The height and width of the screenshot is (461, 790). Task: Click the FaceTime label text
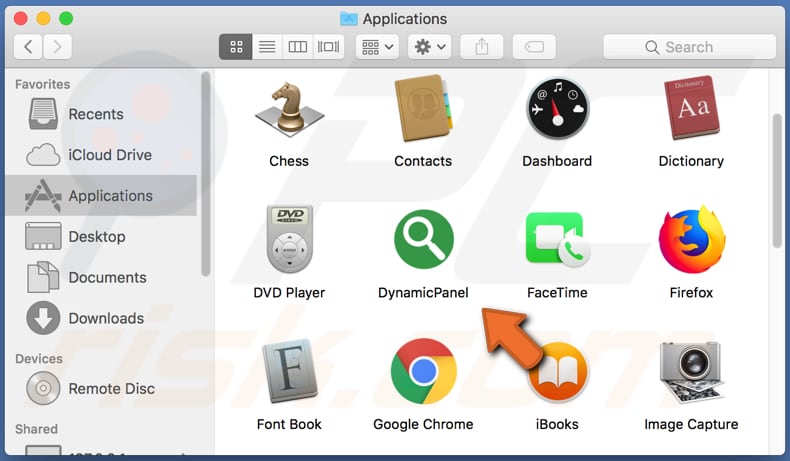click(557, 293)
